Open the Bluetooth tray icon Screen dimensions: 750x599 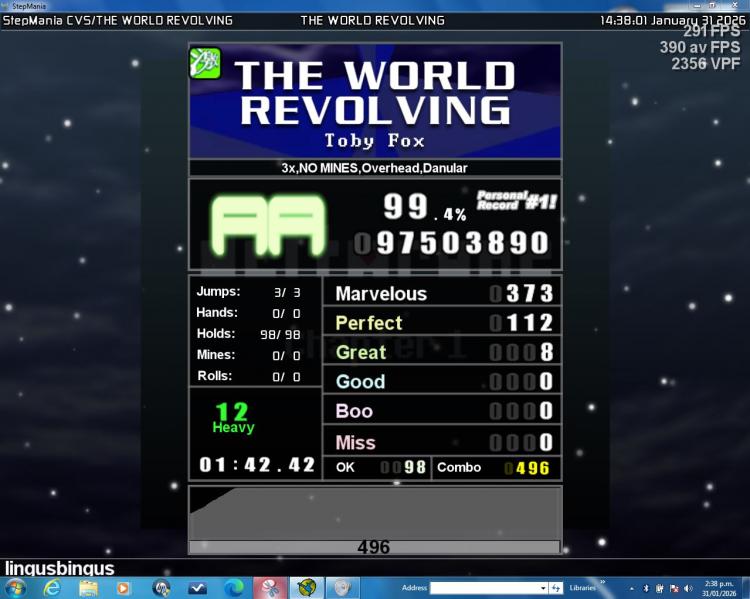645,588
